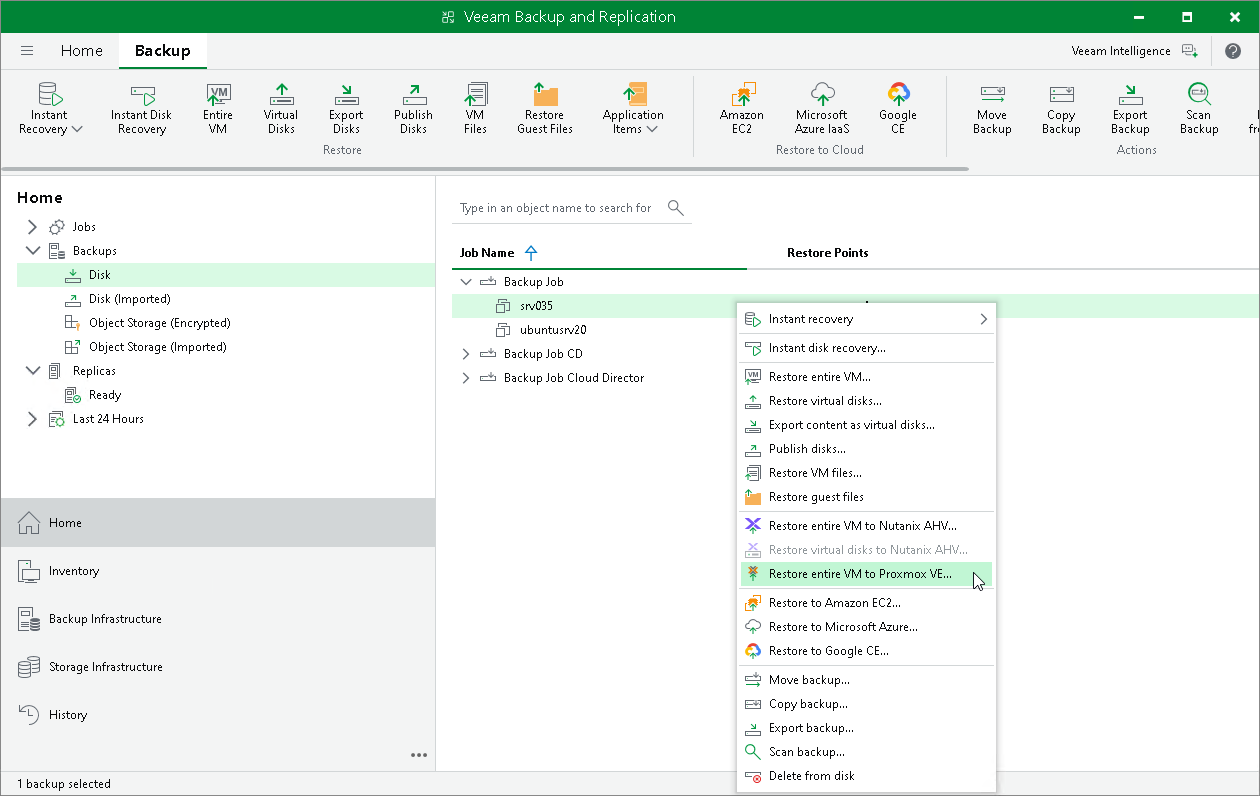Viewport: 1260px width, 796px height.
Task: Open the Application Items dropdown
Action: coord(633,108)
